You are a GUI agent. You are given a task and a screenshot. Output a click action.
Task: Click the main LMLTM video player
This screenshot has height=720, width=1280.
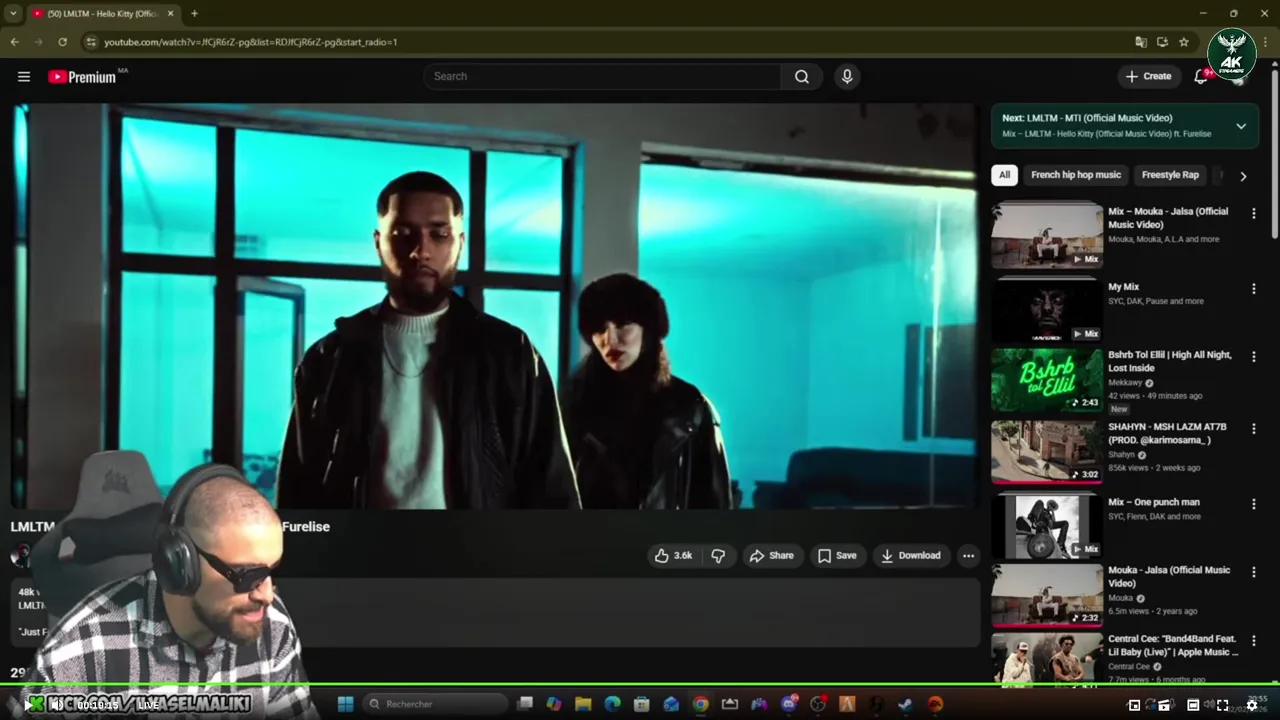[494, 305]
